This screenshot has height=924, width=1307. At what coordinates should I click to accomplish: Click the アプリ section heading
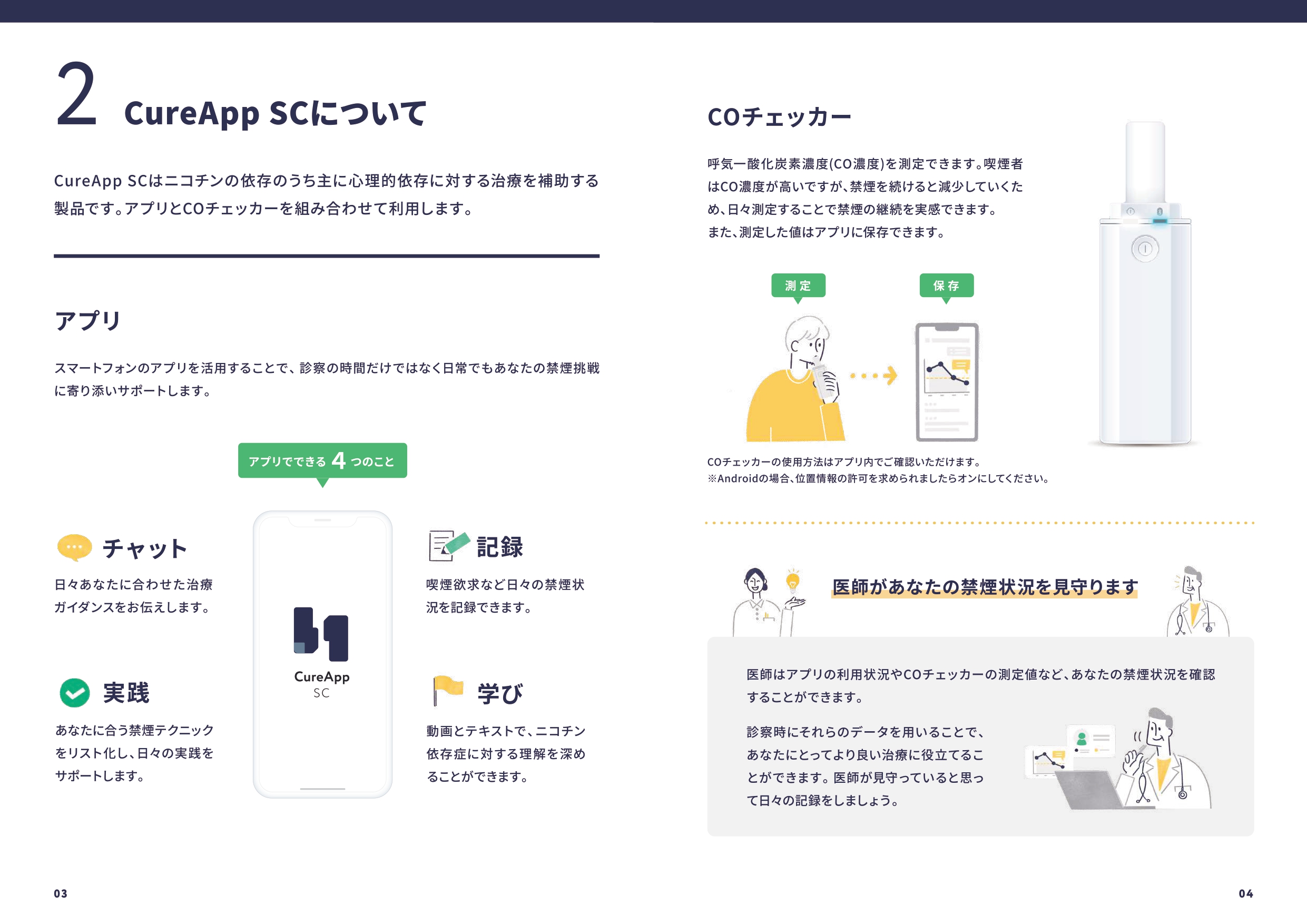point(87,320)
